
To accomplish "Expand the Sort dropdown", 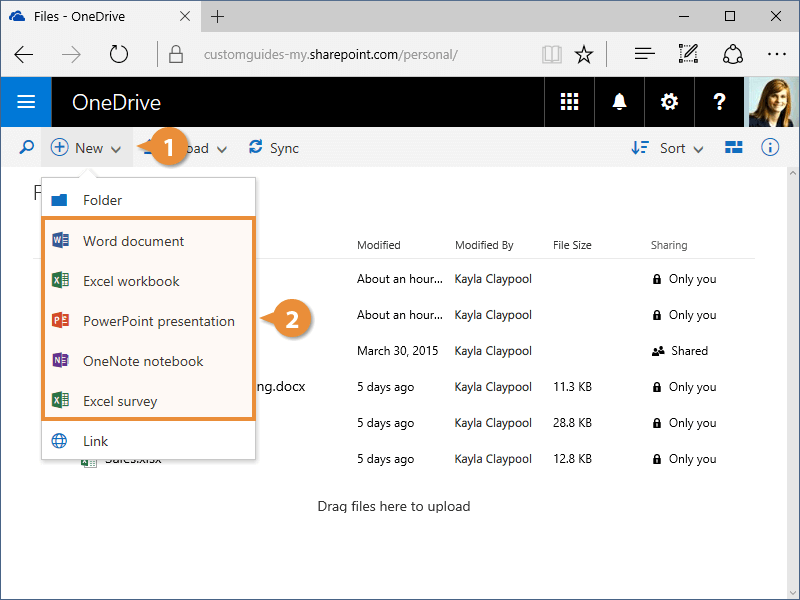I will [668, 148].
